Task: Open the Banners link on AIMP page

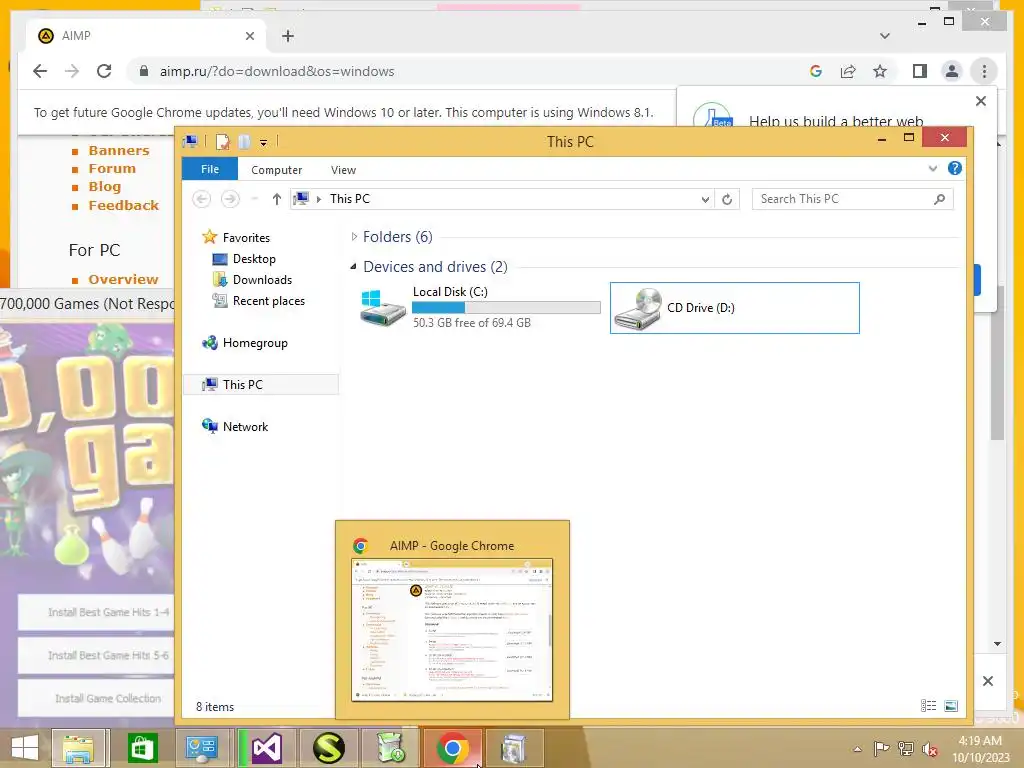Action: (x=119, y=150)
